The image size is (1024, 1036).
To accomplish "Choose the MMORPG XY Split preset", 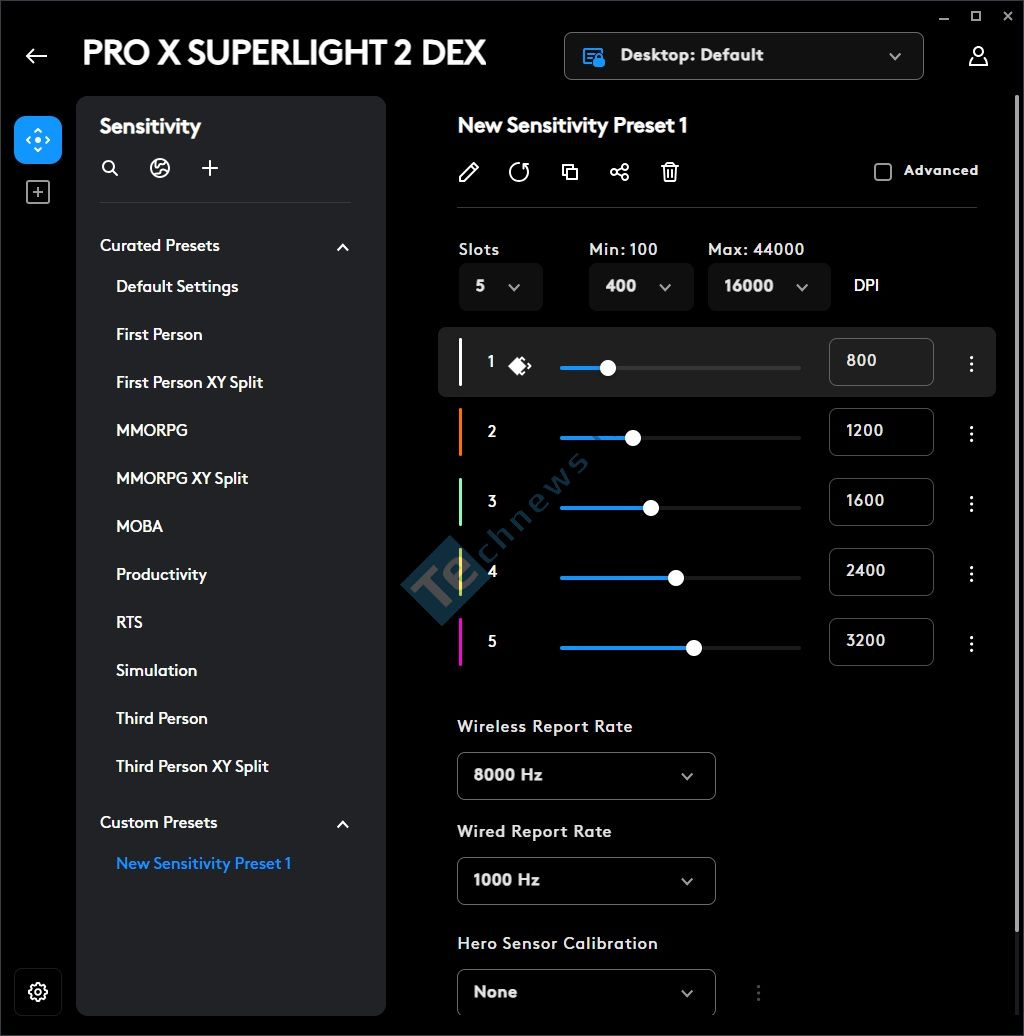I will point(182,478).
